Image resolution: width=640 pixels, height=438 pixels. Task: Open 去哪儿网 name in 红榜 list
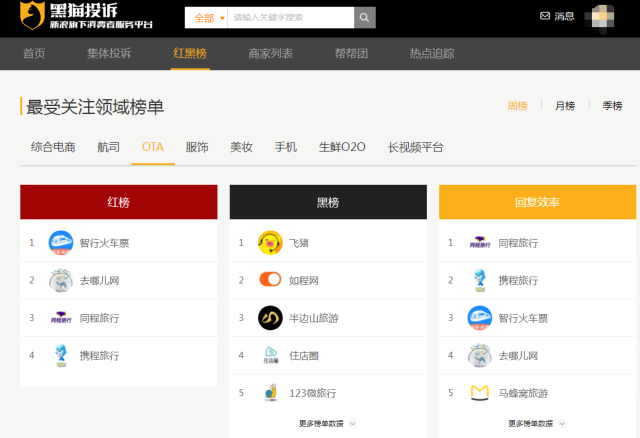tap(99, 280)
